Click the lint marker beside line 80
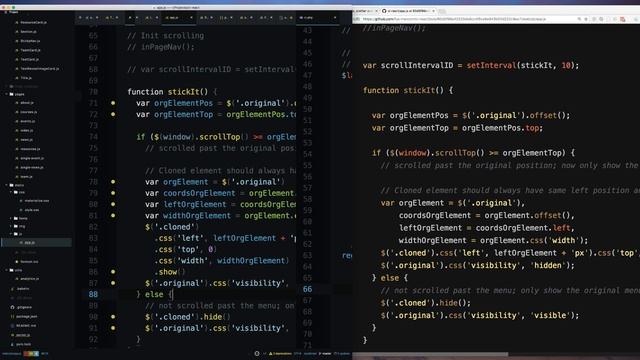The height and width of the screenshot is (360, 640). [x=113, y=204]
